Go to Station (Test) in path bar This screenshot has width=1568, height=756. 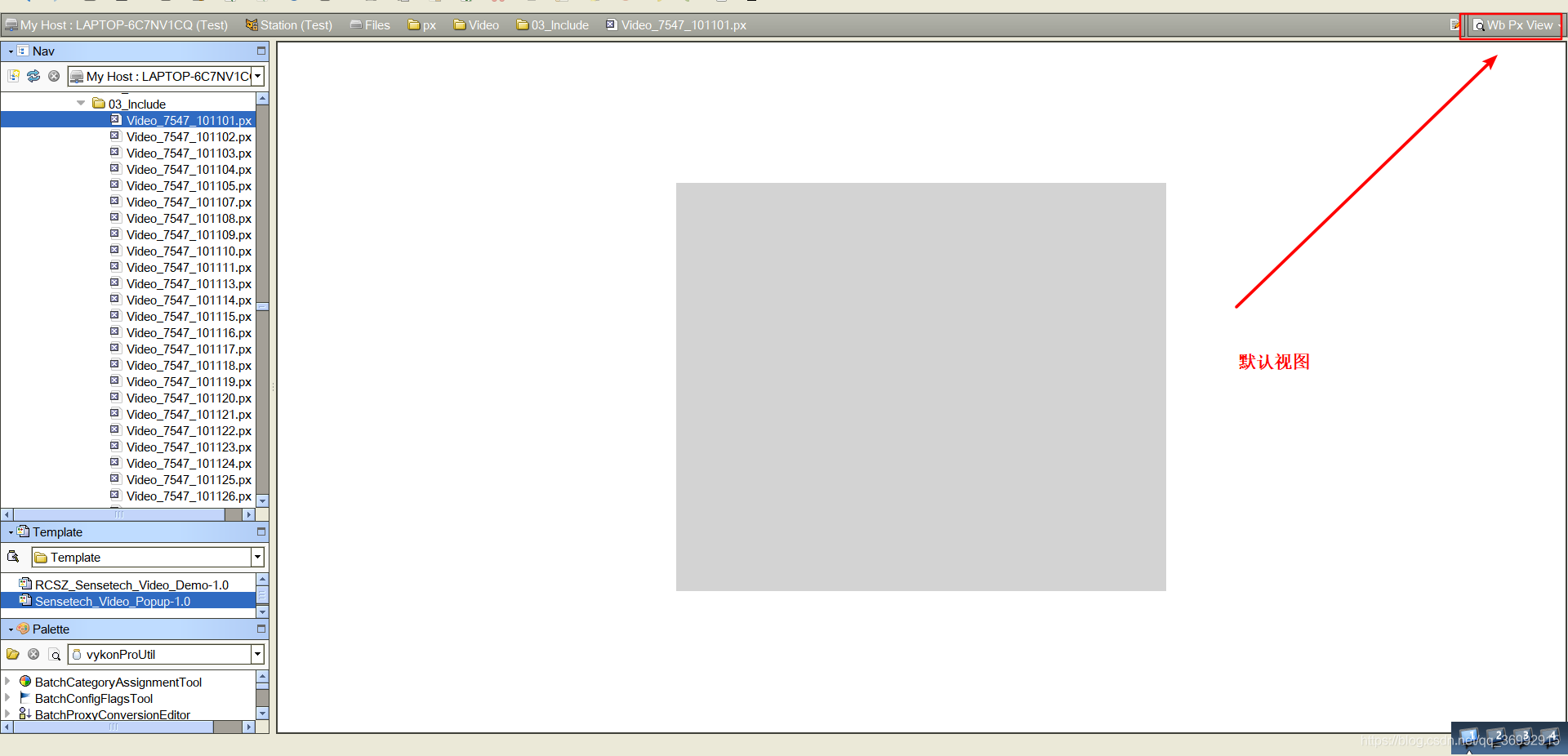(289, 25)
